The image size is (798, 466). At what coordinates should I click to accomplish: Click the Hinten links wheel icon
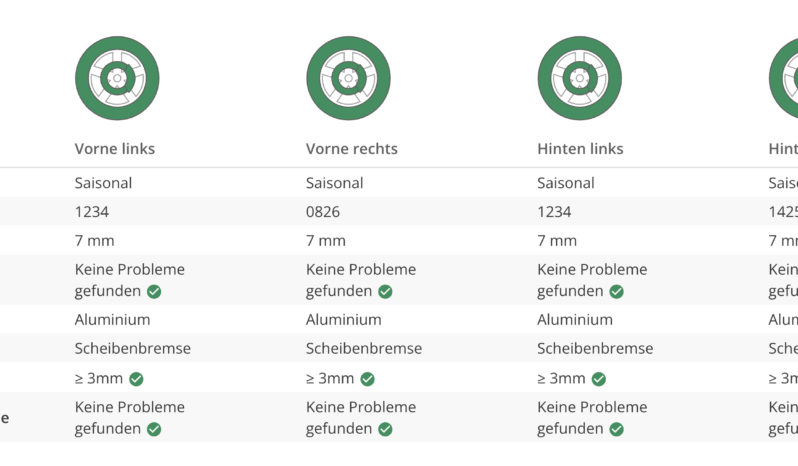pyautogui.click(x=580, y=78)
